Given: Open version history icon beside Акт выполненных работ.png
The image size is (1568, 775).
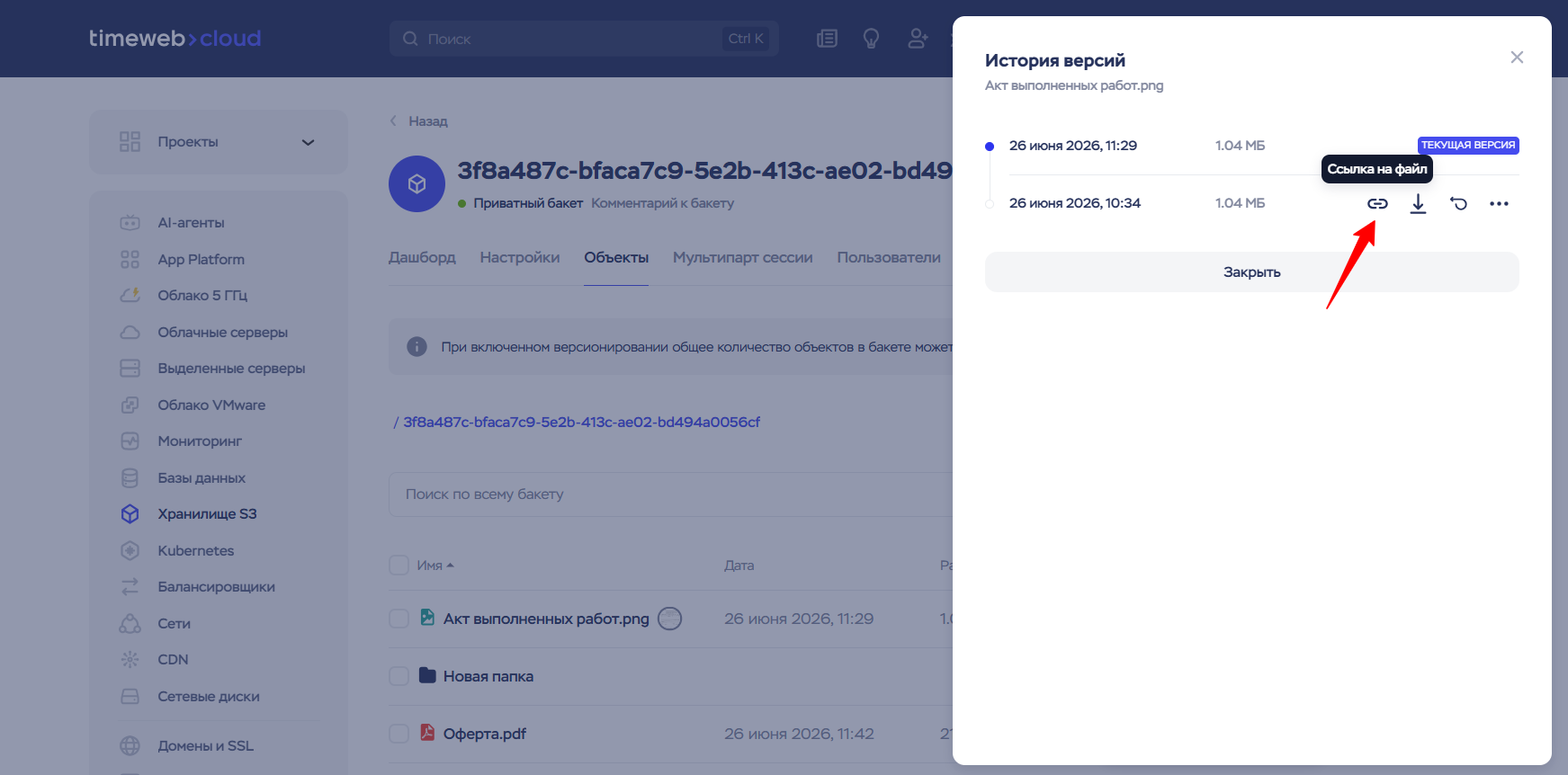Looking at the screenshot, I should tap(669, 619).
